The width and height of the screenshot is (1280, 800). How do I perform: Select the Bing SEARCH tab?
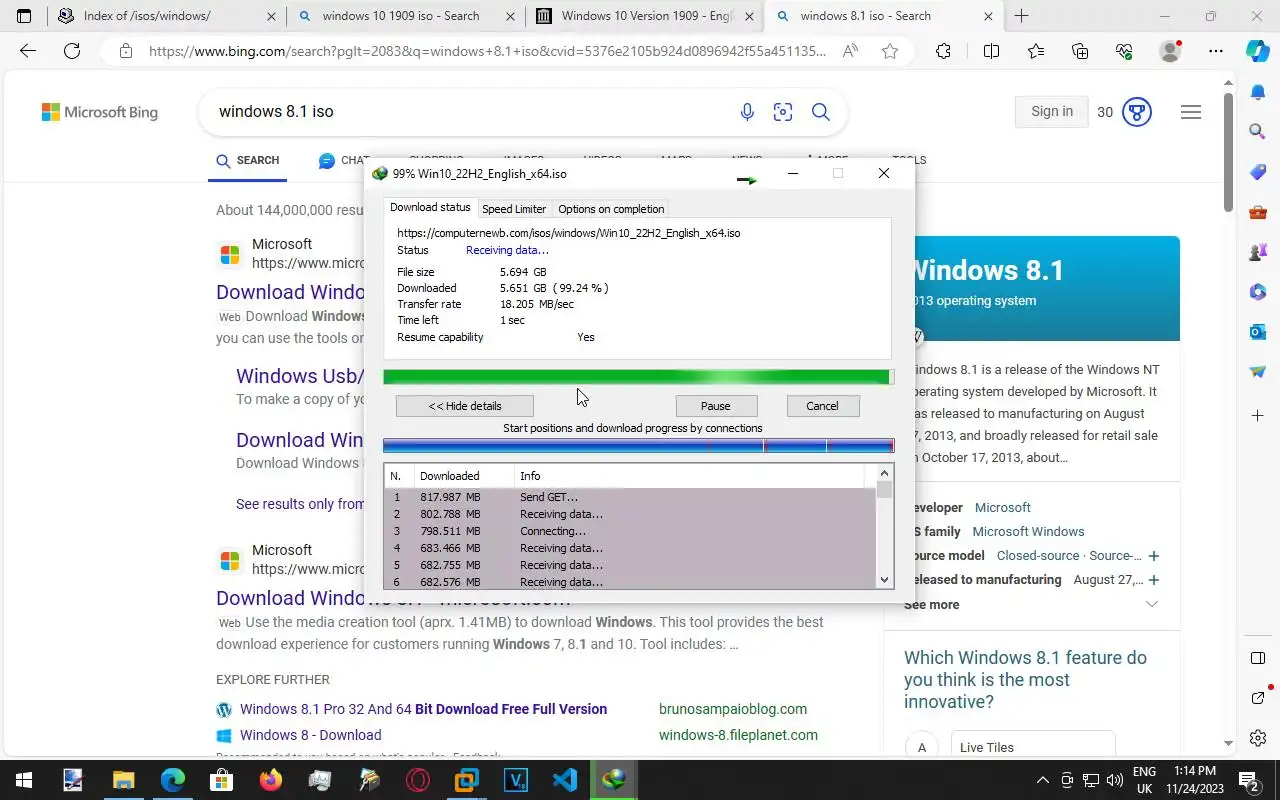click(x=248, y=160)
